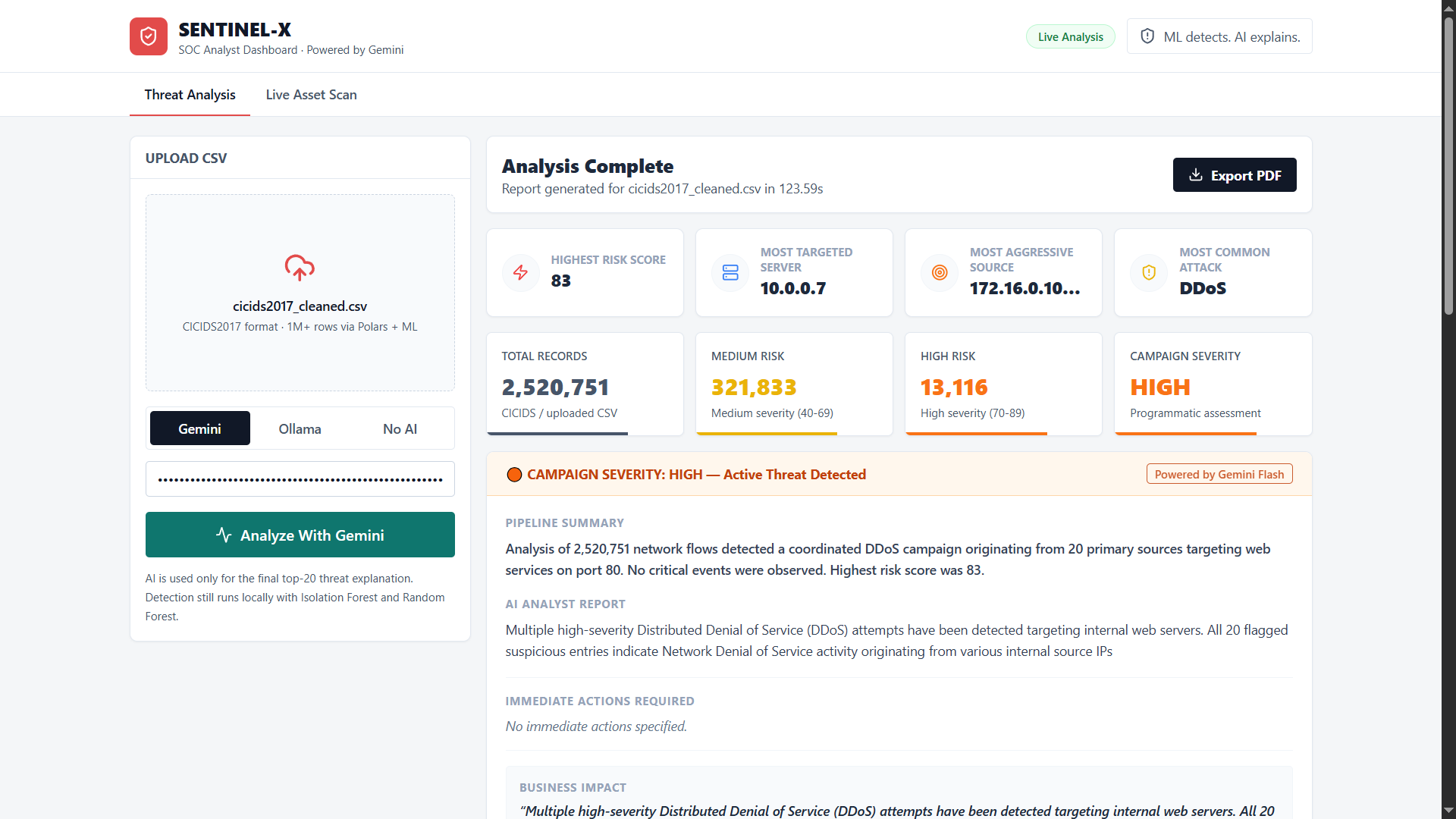The height and width of the screenshot is (819, 1456).
Task: Click the download icon on Export PDF
Action: coord(1196,175)
